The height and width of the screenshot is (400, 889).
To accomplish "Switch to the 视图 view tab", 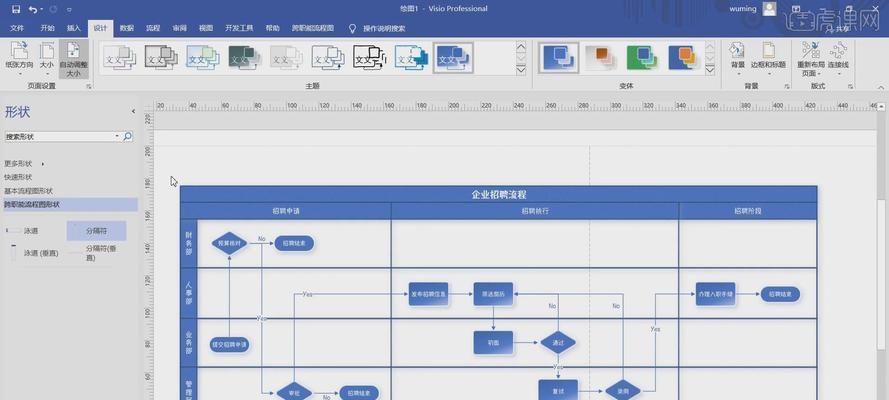I will click(206, 28).
